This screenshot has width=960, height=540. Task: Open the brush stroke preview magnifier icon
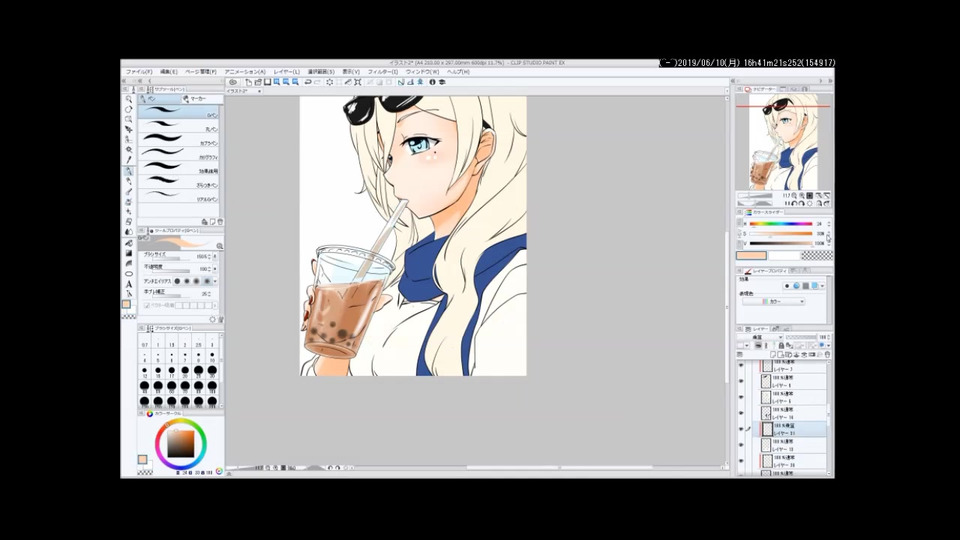click(x=219, y=246)
